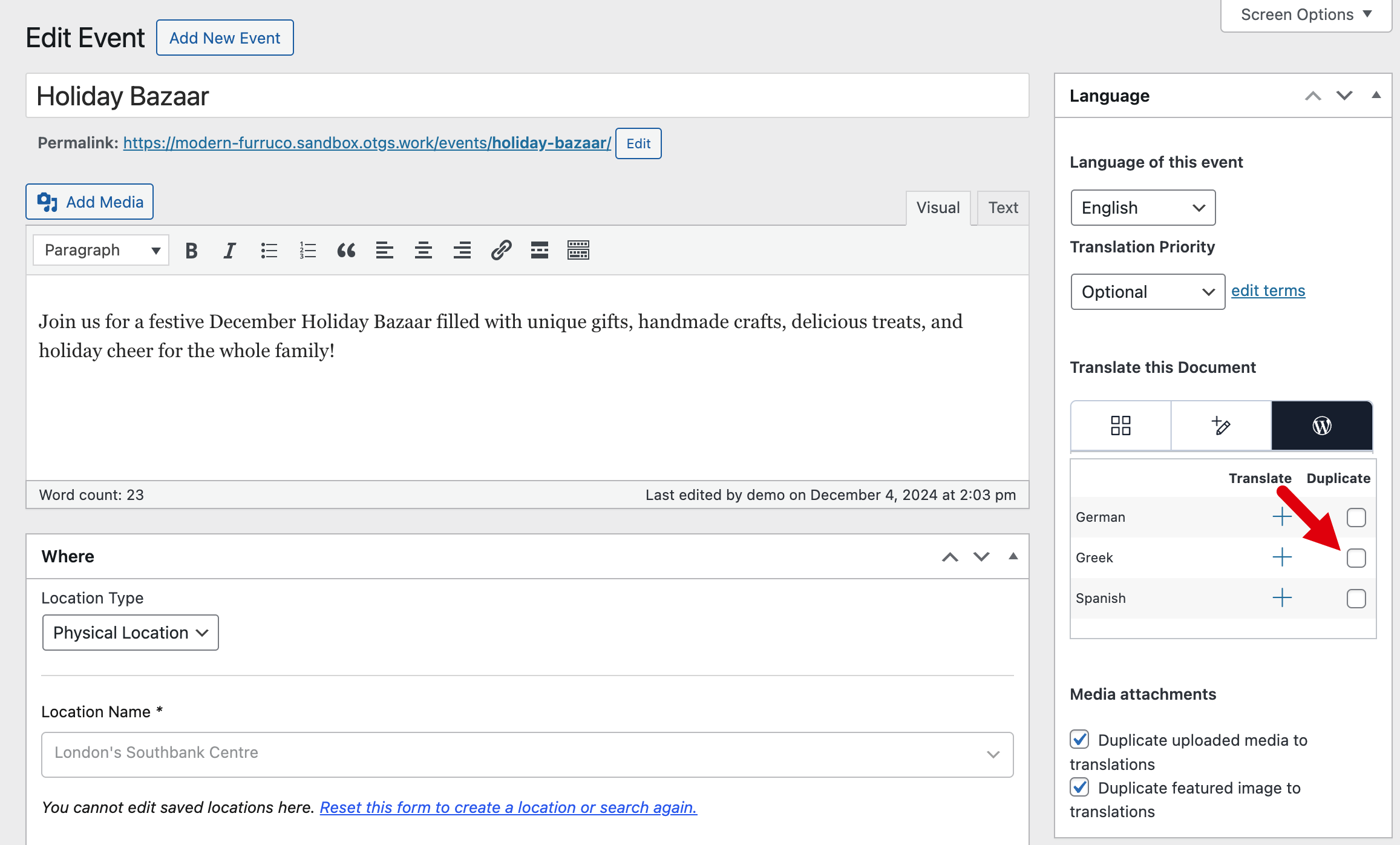Switch to the Text editor tab
Image resolution: width=1400 pixels, height=845 pixels.
coord(1003,208)
